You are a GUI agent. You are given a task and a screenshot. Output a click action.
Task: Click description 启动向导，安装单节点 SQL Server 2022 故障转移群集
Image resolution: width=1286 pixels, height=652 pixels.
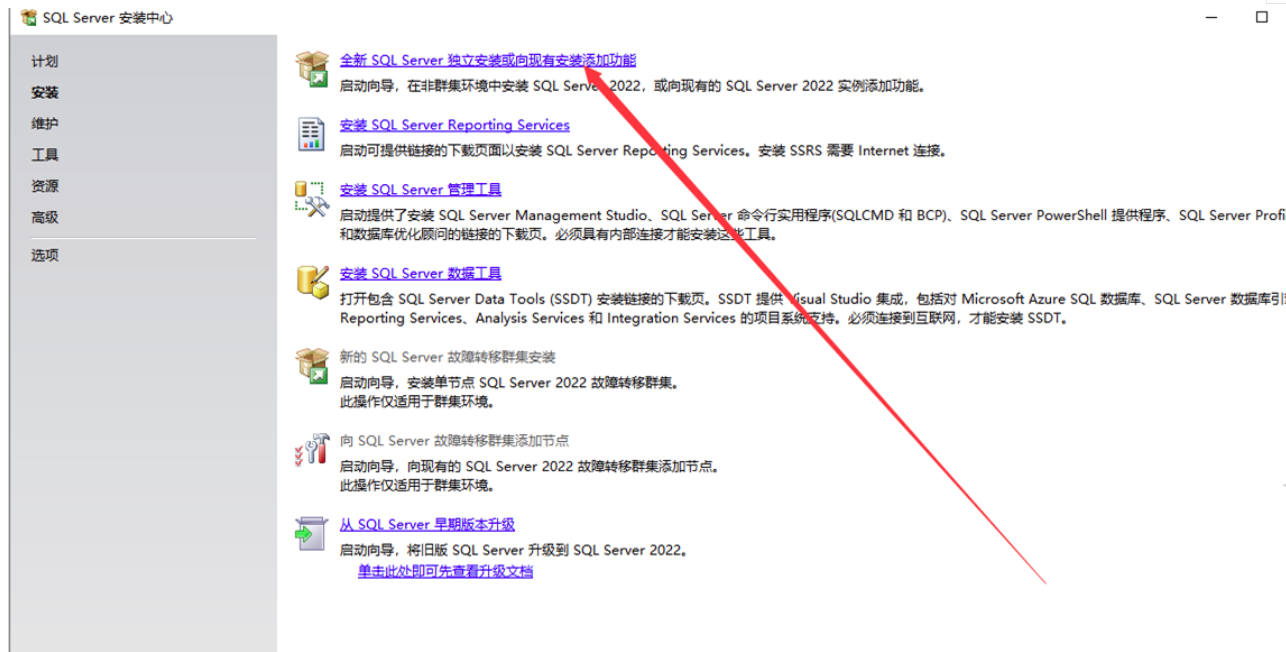pyautogui.click(x=509, y=383)
